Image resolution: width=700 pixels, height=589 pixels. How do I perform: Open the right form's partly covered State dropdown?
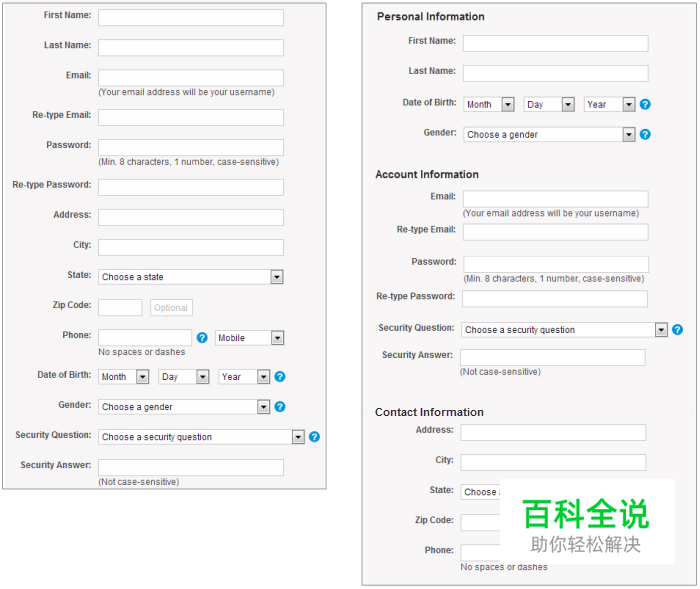(480, 492)
